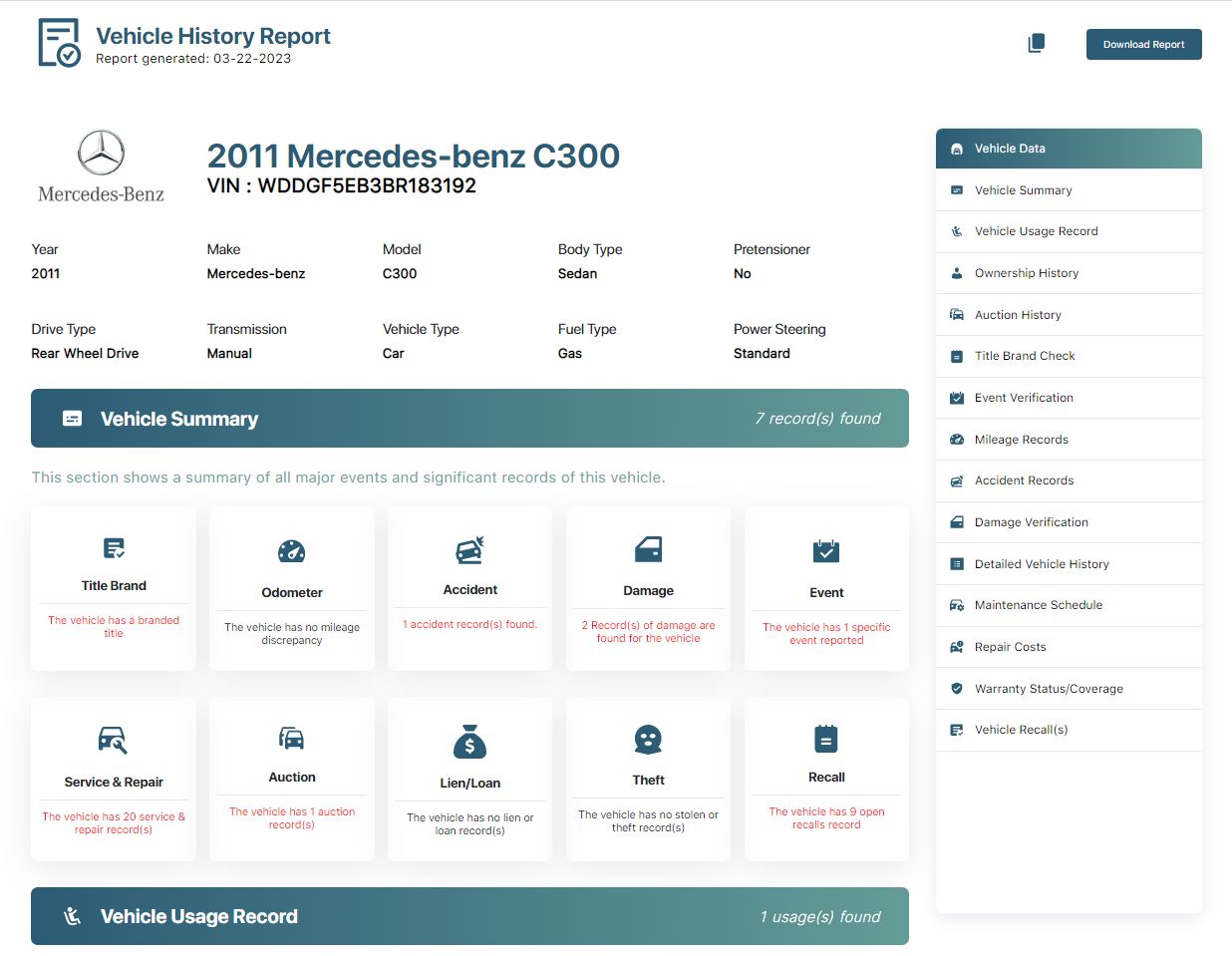Click the Auction cars icon
This screenshot has width=1232, height=956.
click(x=291, y=738)
